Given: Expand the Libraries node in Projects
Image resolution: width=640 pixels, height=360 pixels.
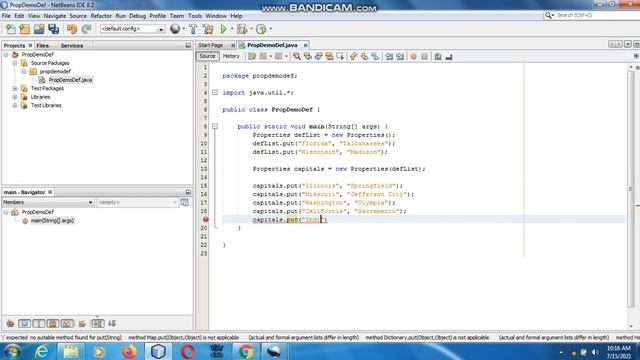Looking at the screenshot, I should pos(15,97).
